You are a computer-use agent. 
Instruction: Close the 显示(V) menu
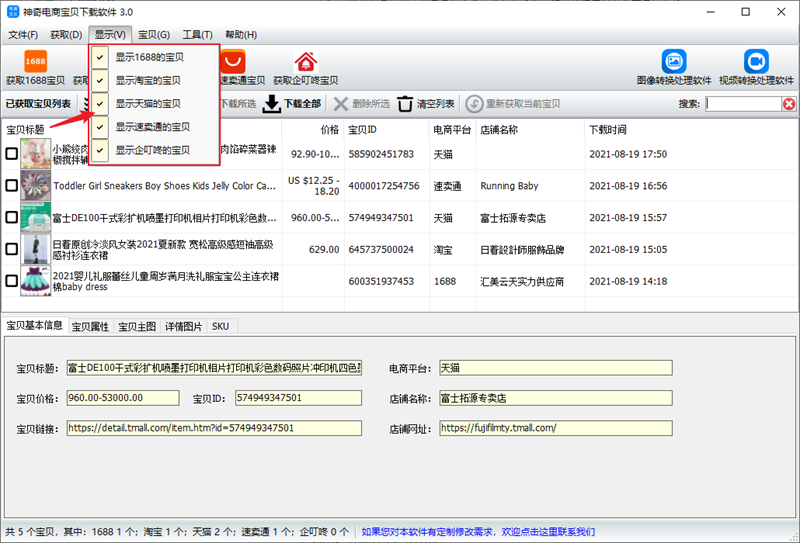(x=110, y=35)
